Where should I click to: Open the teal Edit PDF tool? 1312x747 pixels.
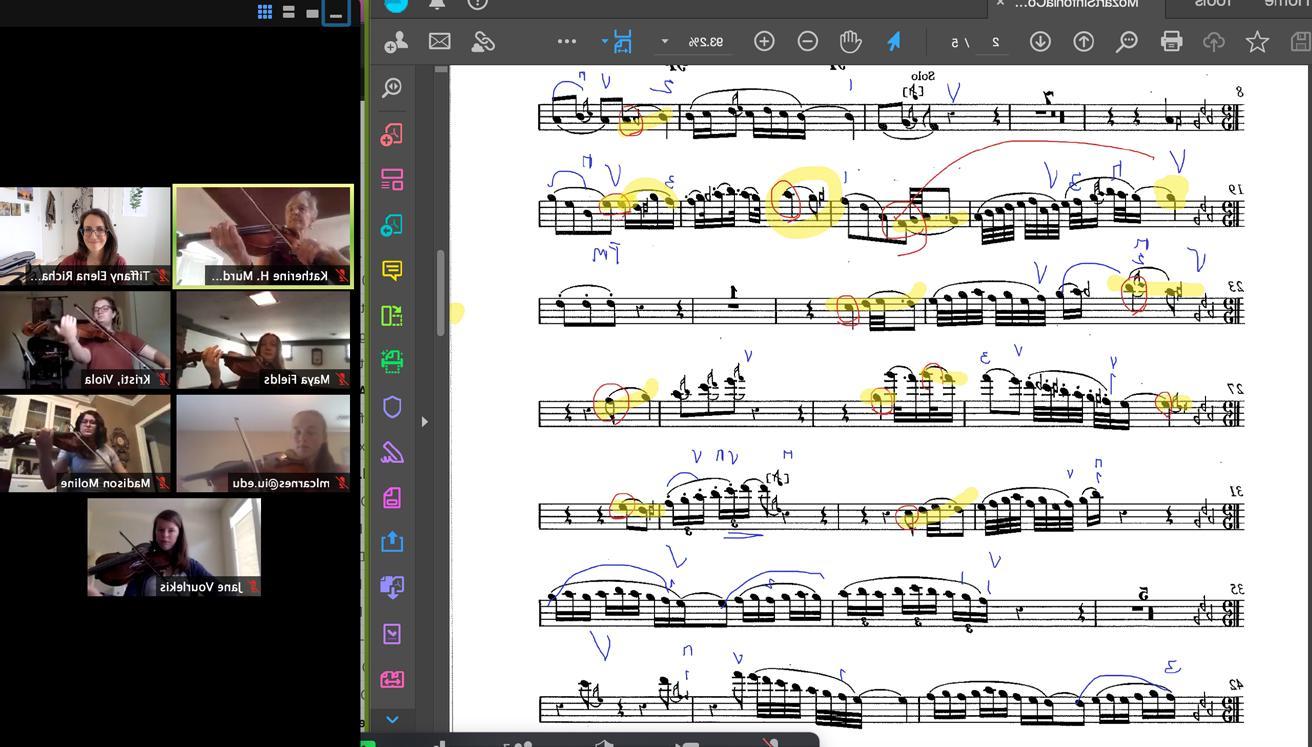point(392,225)
